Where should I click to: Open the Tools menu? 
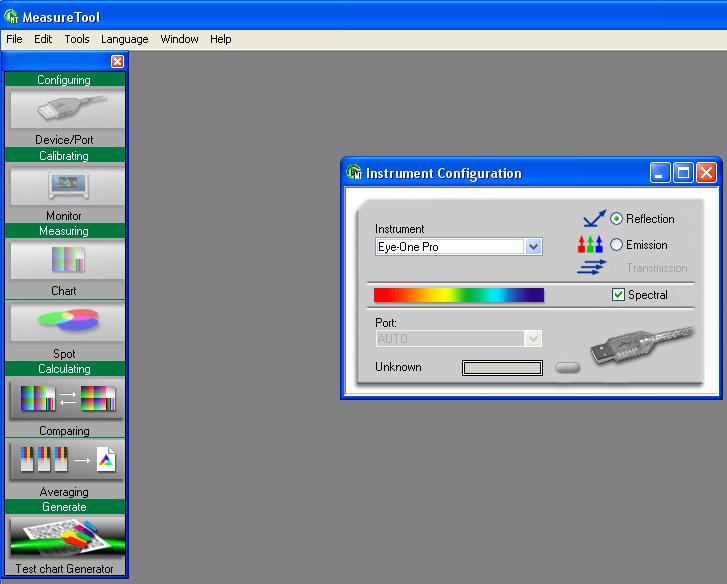[x=77, y=39]
